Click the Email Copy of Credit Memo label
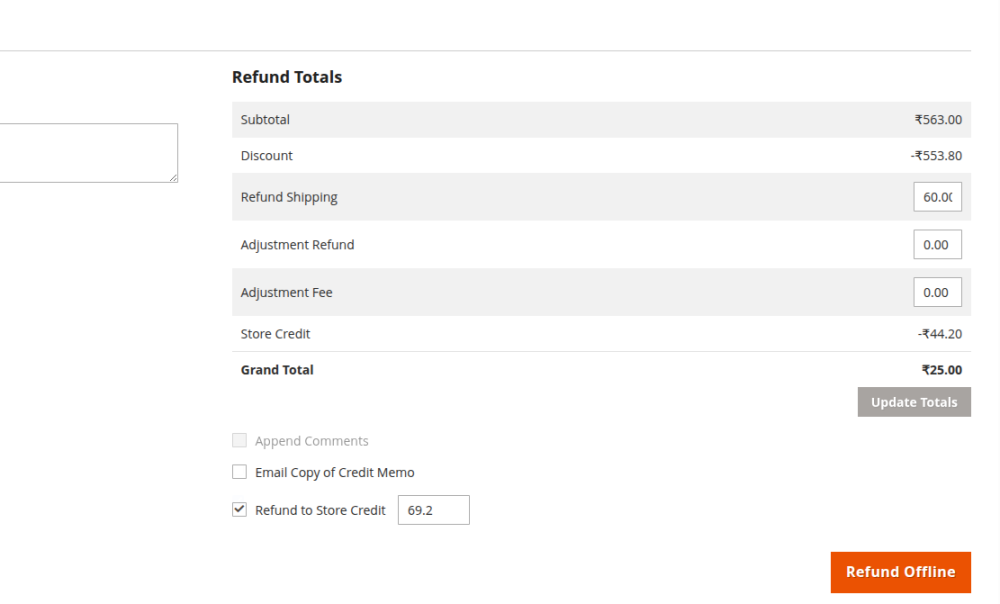The width and height of the screenshot is (1000, 604). click(334, 472)
